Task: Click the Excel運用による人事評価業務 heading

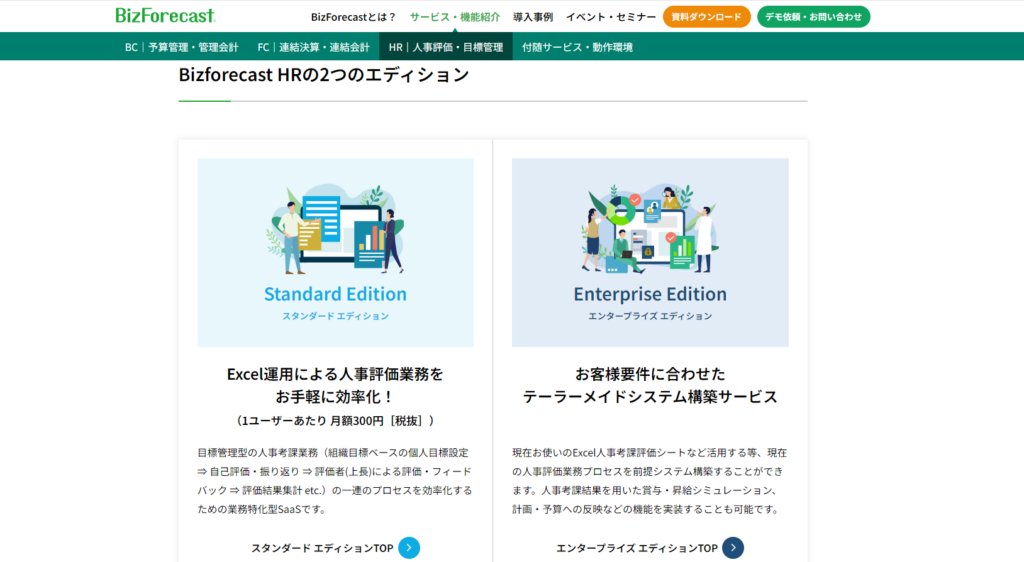Action: pyautogui.click(x=335, y=374)
